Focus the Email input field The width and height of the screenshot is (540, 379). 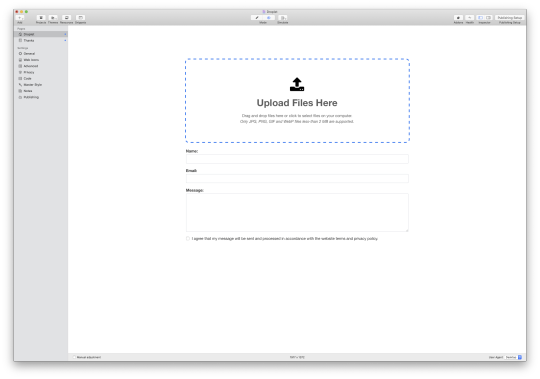pos(297,178)
